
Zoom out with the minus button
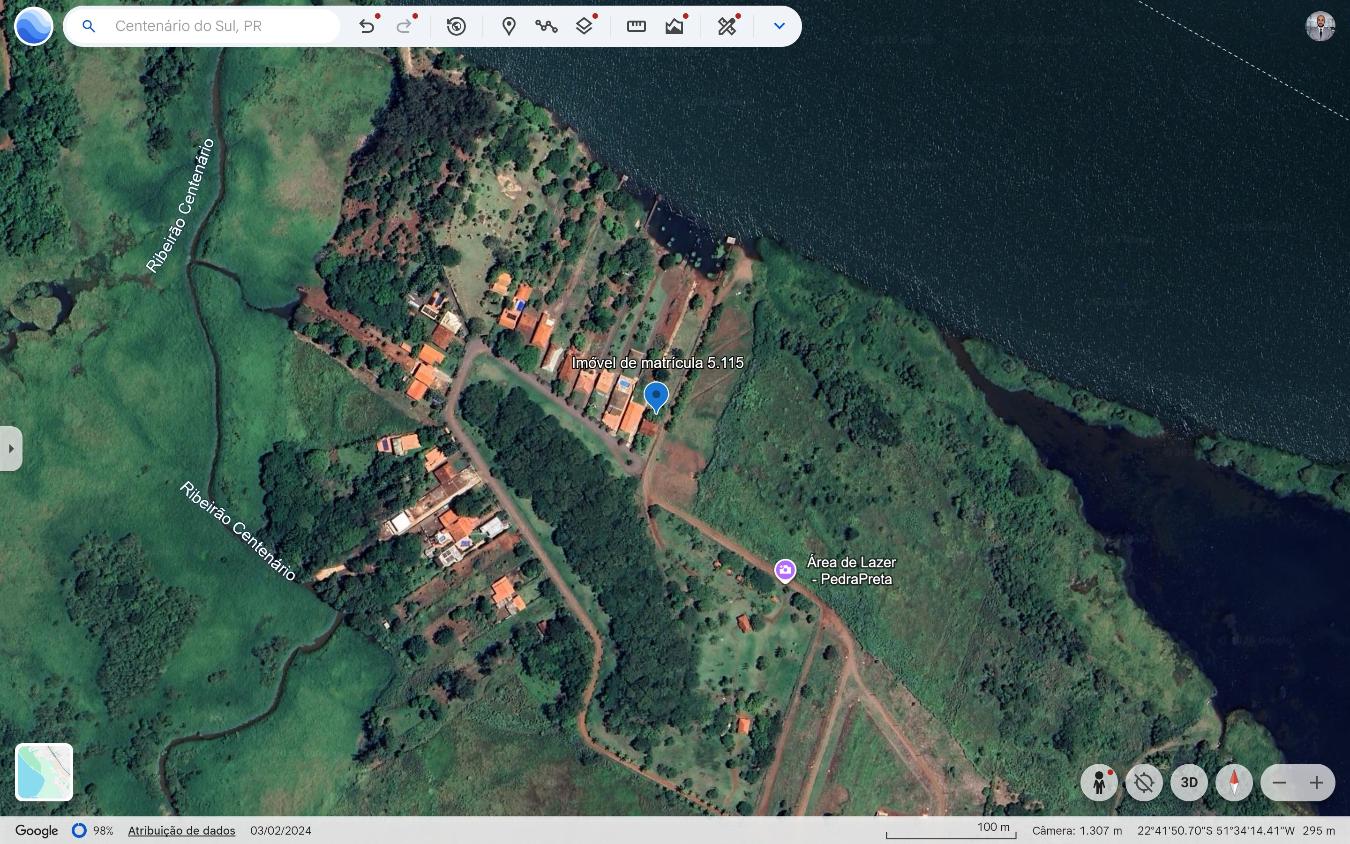pos(1279,782)
